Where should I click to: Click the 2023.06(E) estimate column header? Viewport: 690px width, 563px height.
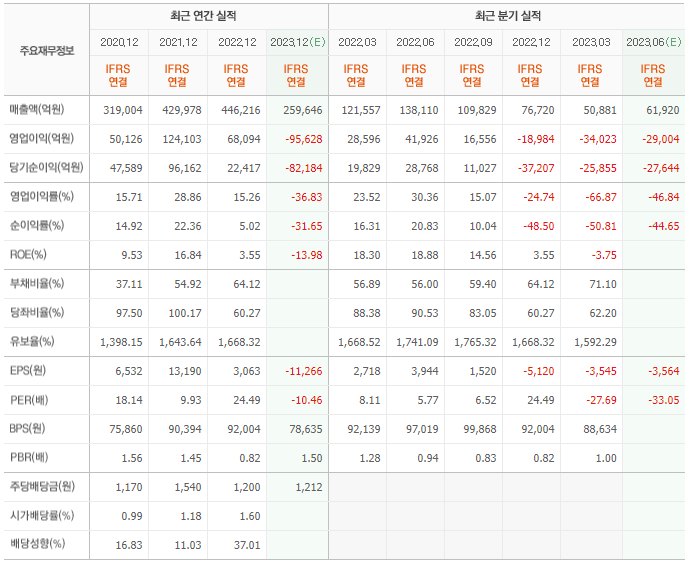click(654, 42)
